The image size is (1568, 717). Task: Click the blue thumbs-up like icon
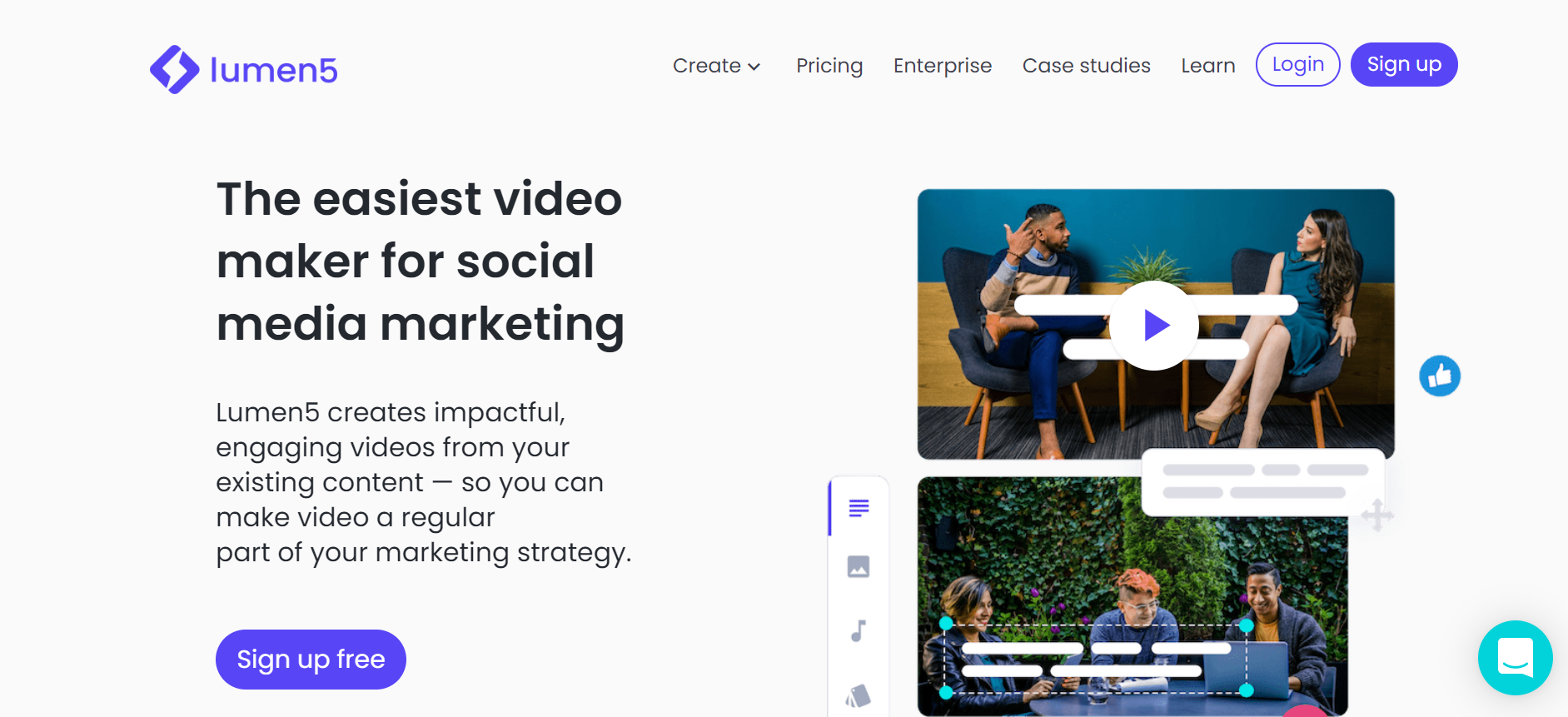tap(1440, 376)
